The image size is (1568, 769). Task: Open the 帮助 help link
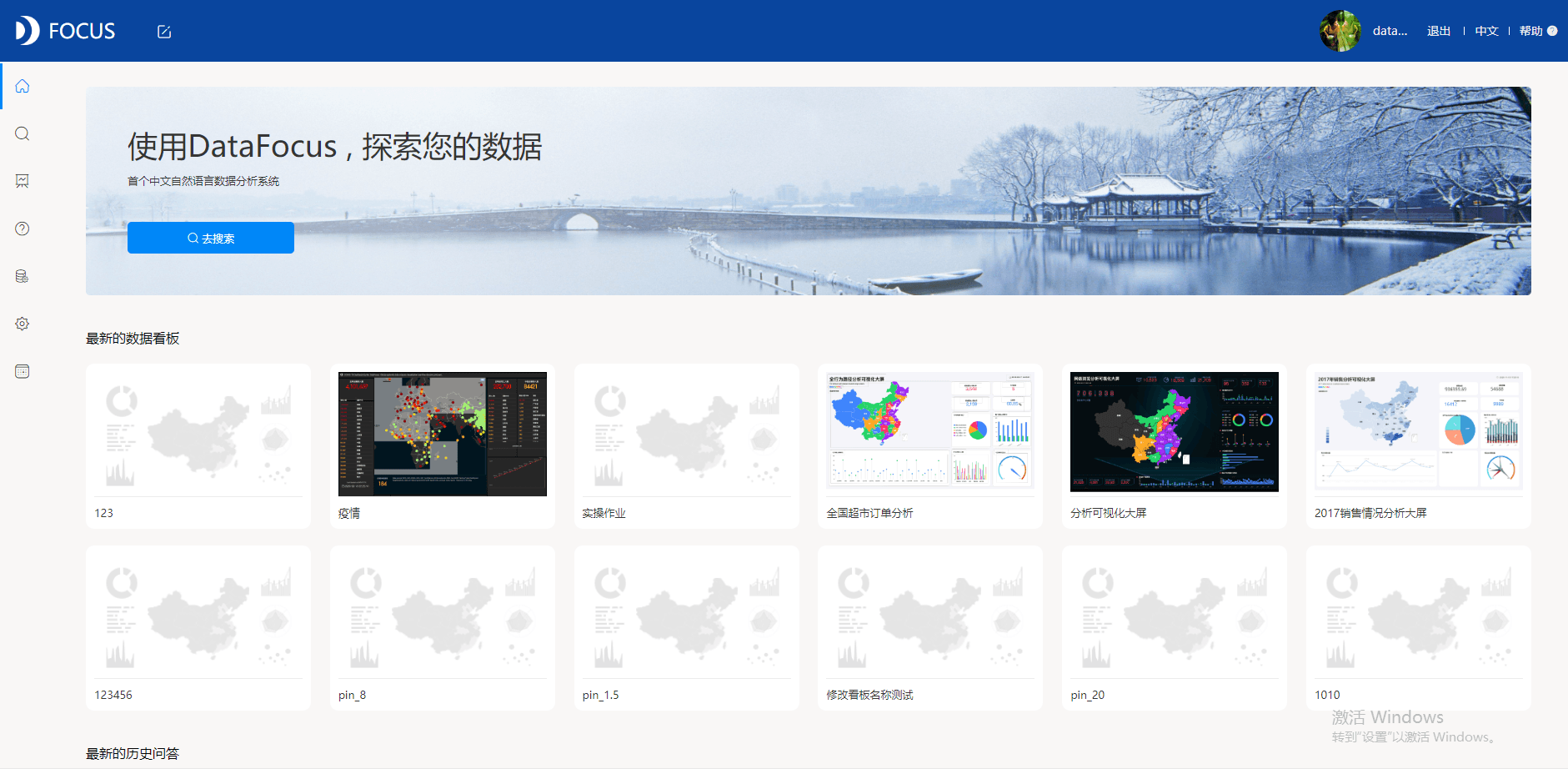point(1530,31)
